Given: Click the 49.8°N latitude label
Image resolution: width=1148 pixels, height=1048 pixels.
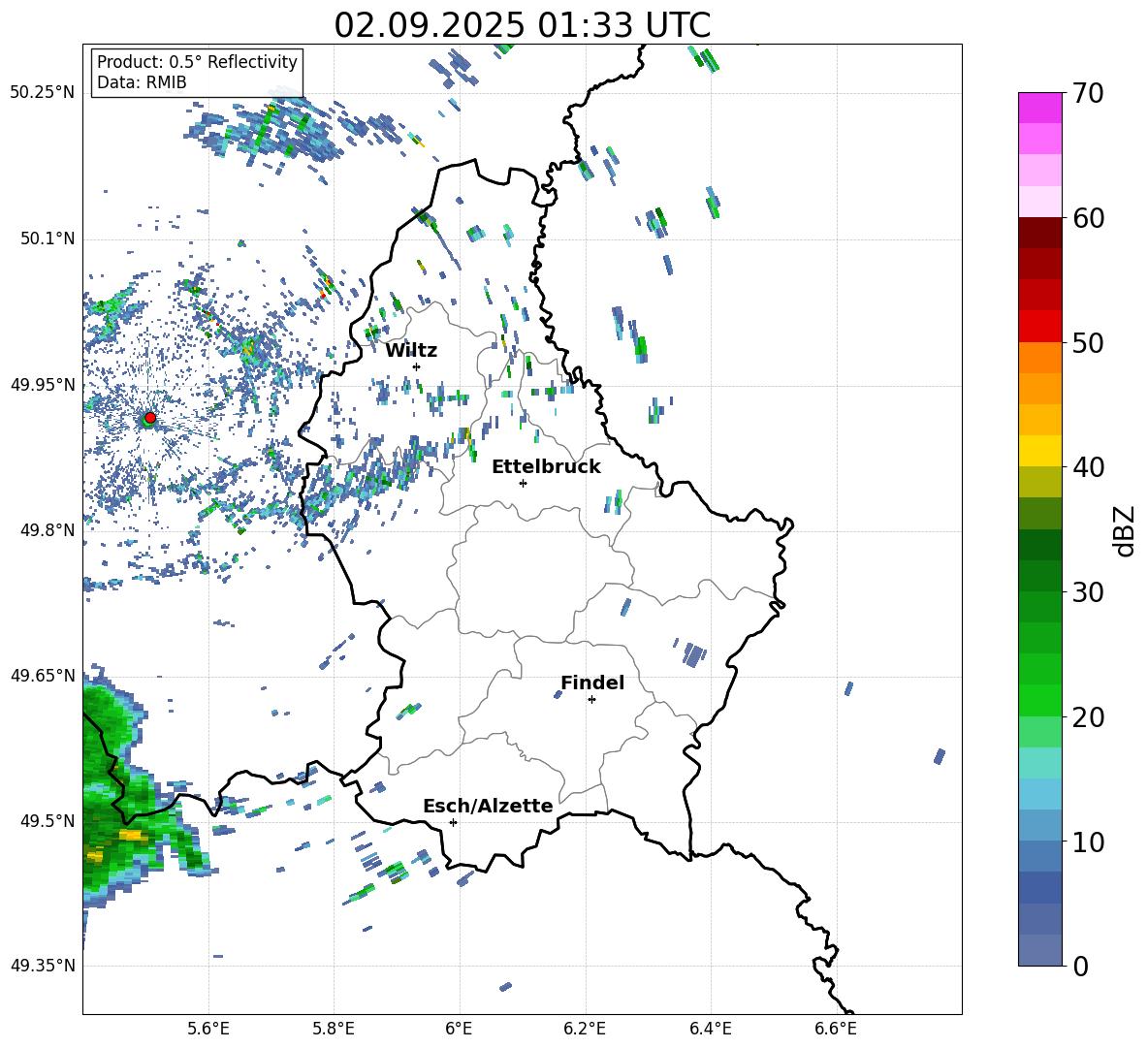Looking at the screenshot, I should coord(48,530).
